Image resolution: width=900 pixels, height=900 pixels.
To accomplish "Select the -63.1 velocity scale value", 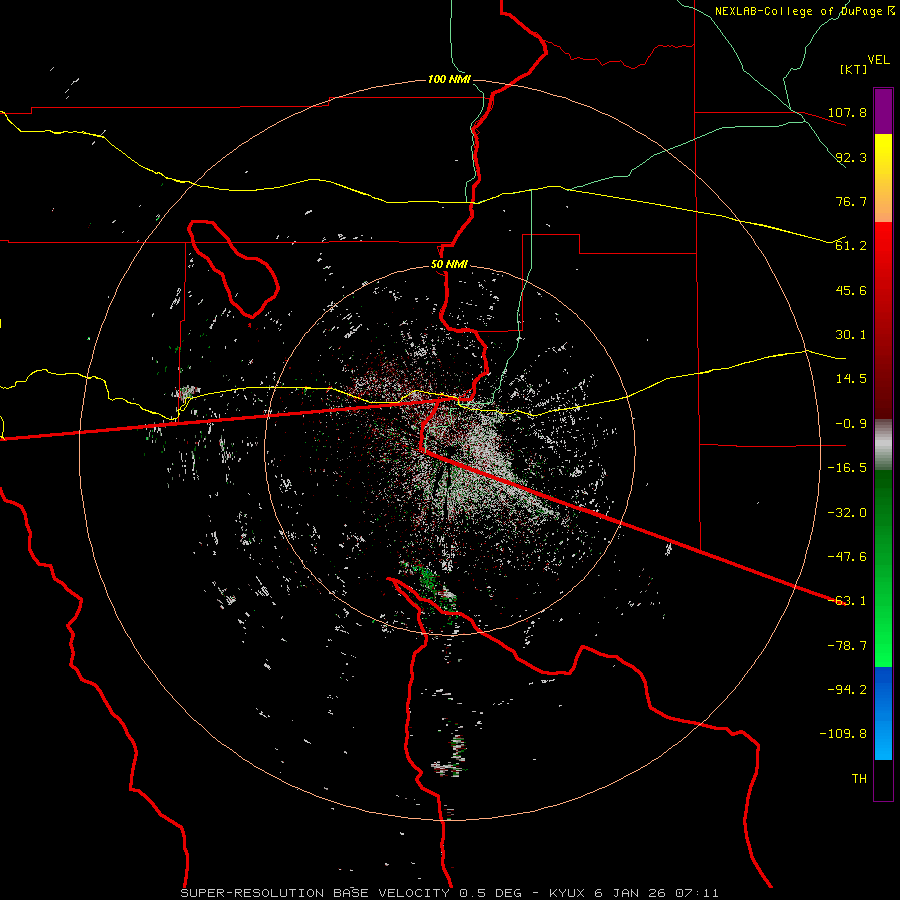I will [847, 601].
